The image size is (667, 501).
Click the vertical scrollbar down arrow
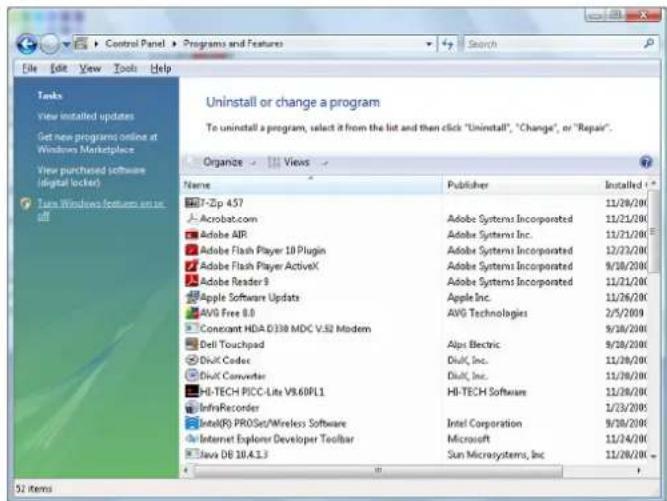(x=653, y=456)
